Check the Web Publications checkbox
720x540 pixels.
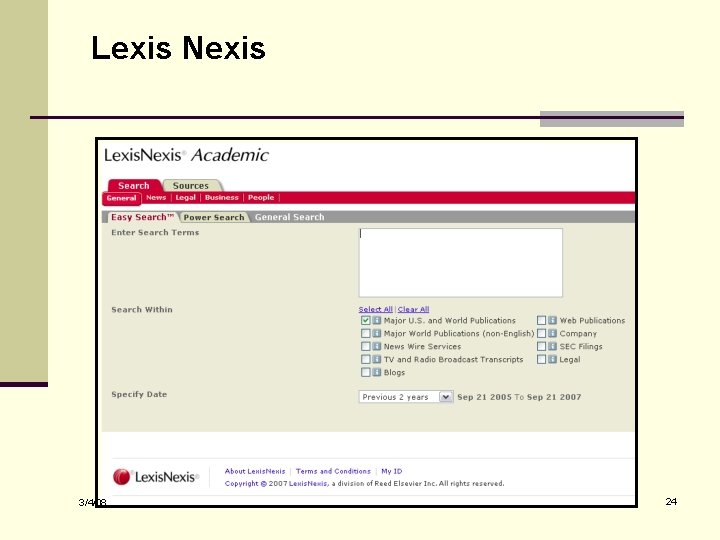tap(541, 321)
